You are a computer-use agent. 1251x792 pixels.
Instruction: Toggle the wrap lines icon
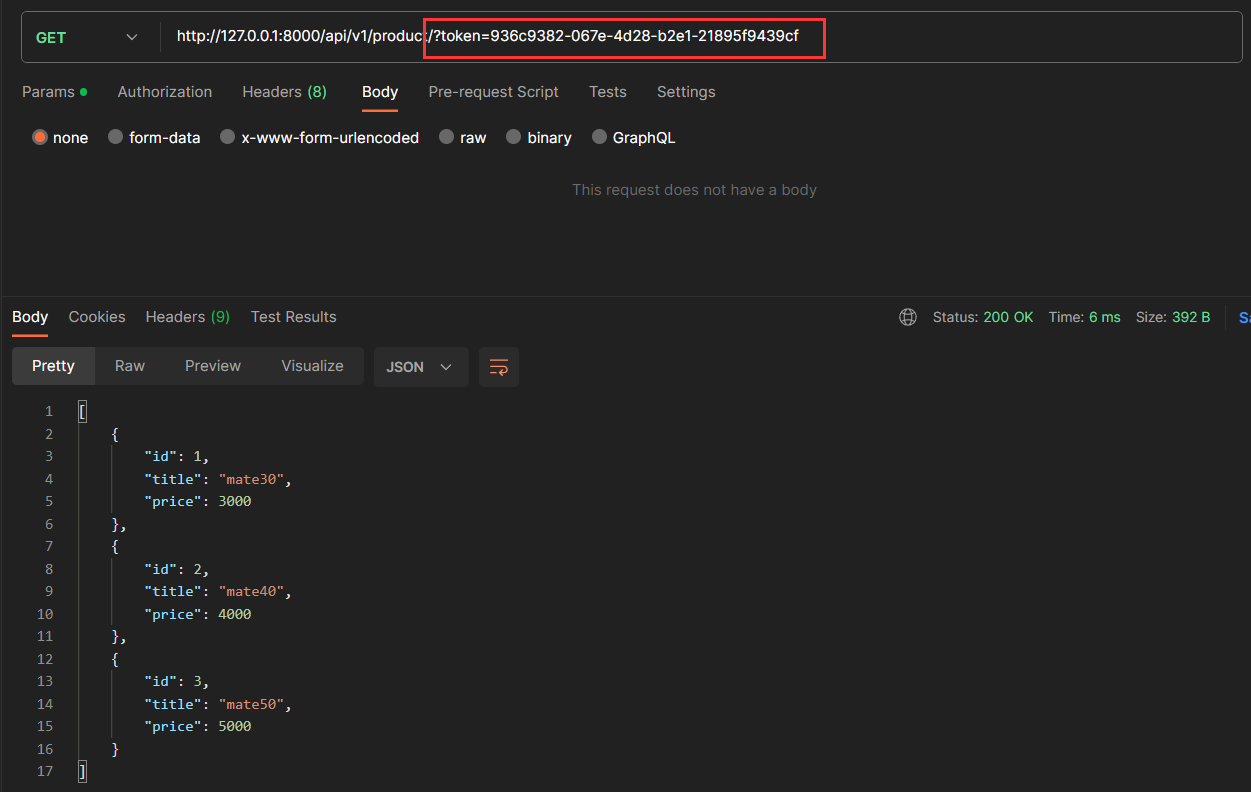pos(499,367)
